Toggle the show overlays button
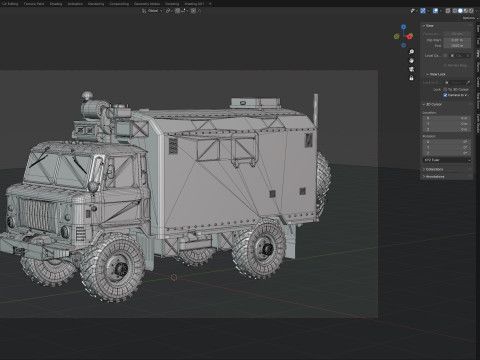480x360 pixels. click(x=435, y=11)
